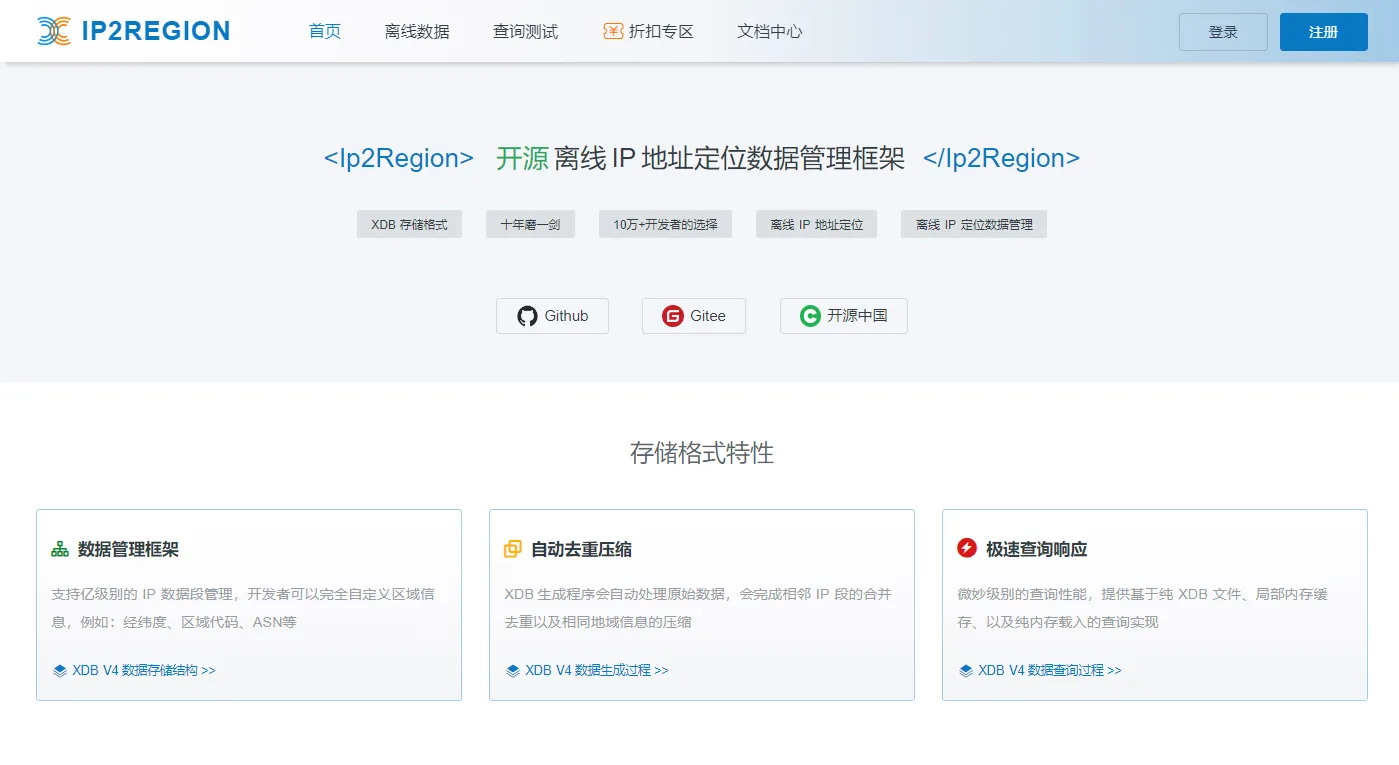This screenshot has height=765, width=1399.
Task: Click the 10万+开发者的选择 tag
Action: pyautogui.click(x=665, y=225)
